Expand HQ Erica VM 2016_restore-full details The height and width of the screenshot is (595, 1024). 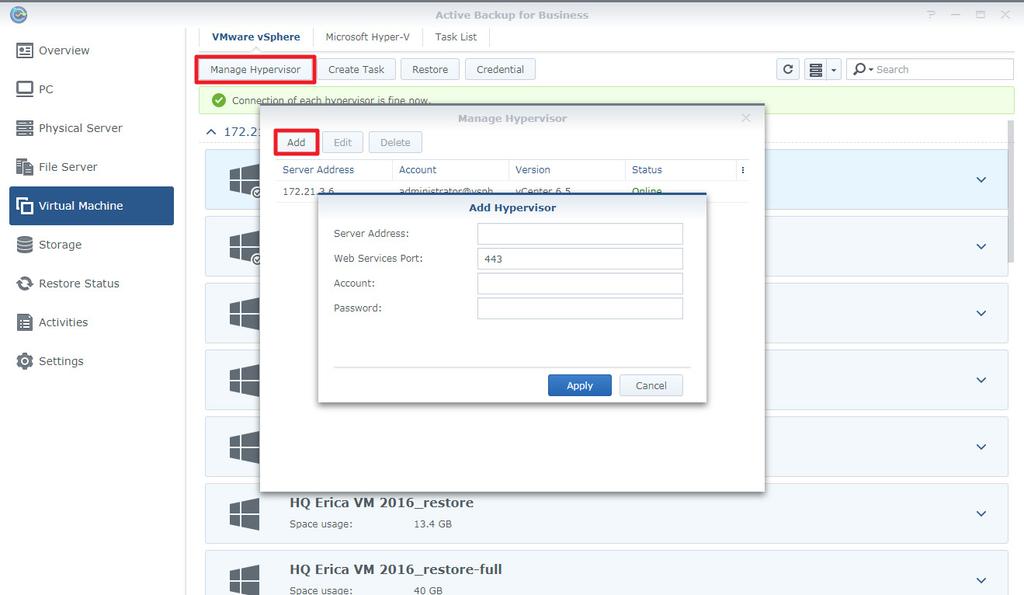(x=981, y=580)
